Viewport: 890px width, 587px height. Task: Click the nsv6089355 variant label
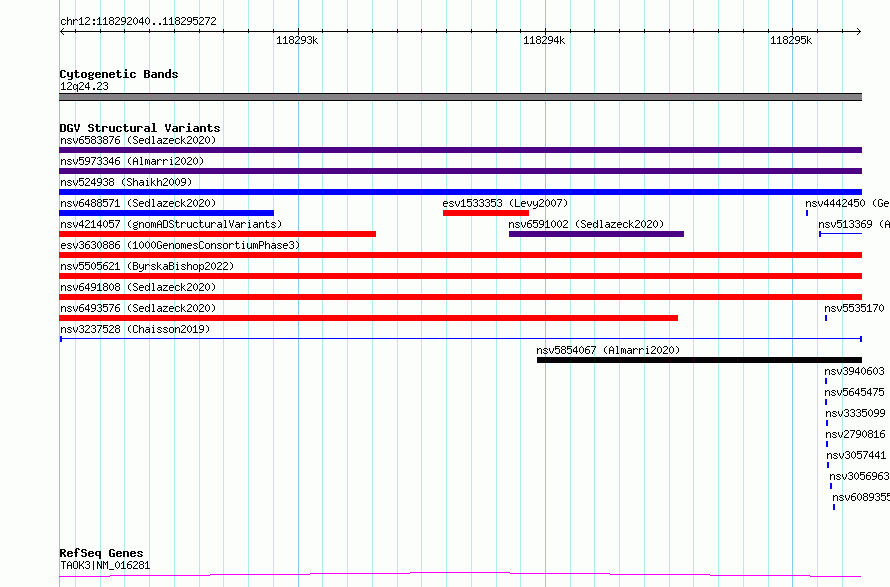coord(861,497)
